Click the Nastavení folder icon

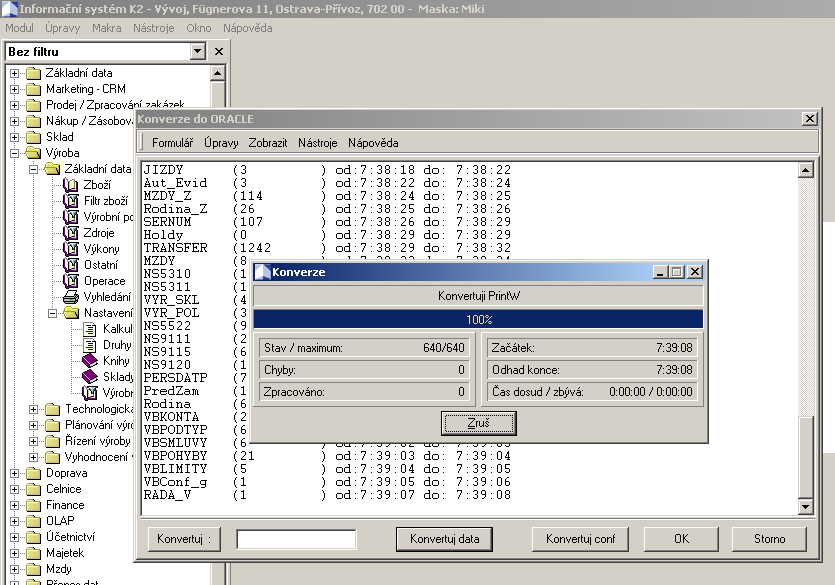[x=71, y=312]
